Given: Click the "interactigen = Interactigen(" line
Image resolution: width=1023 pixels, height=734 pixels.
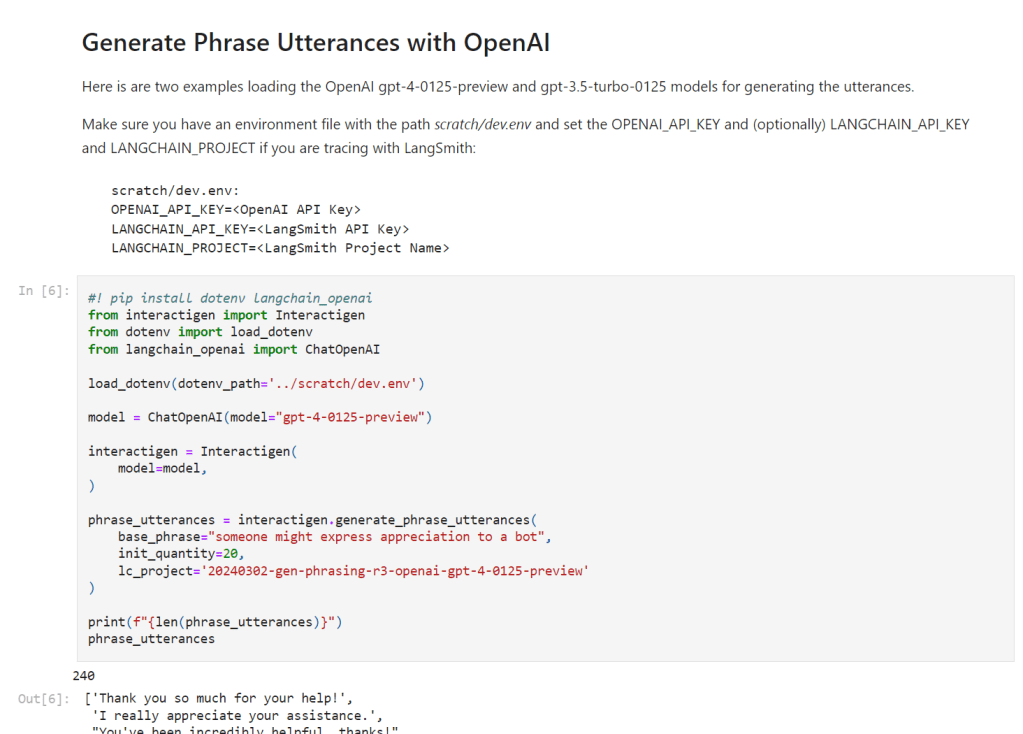Looking at the screenshot, I should (x=192, y=452).
